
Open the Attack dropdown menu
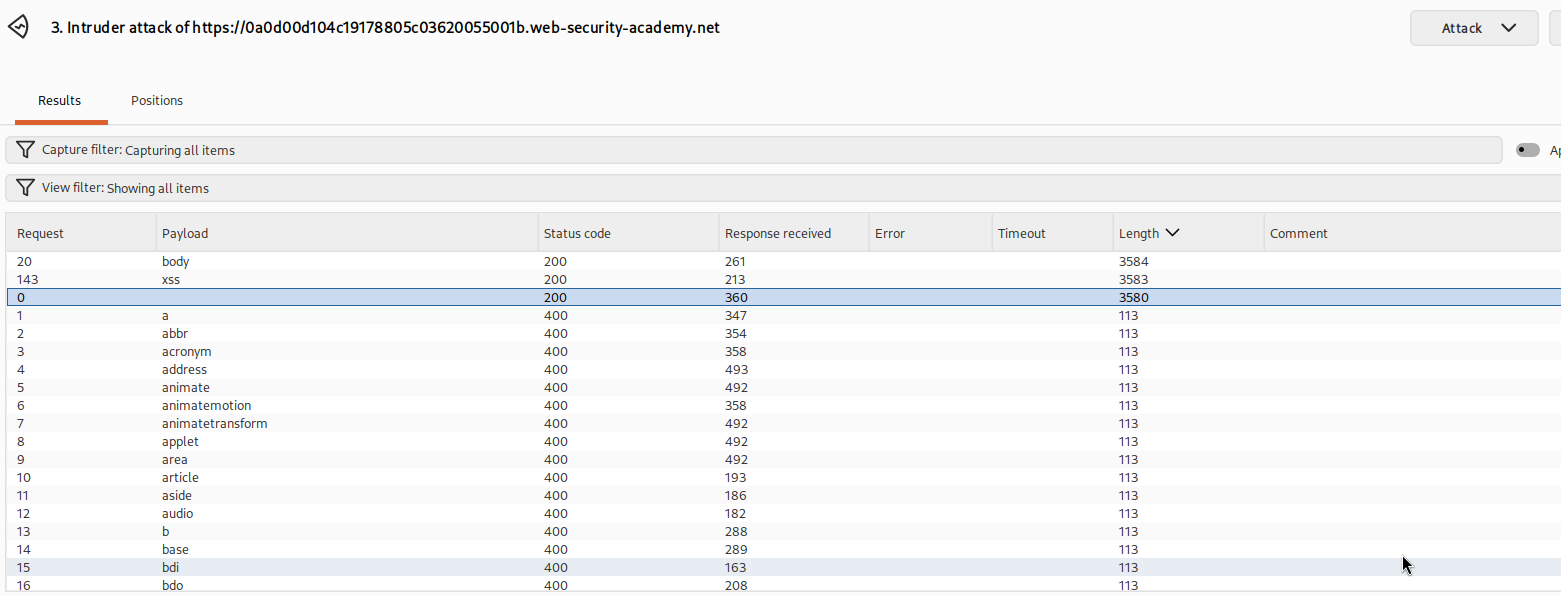click(x=1474, y=28)
